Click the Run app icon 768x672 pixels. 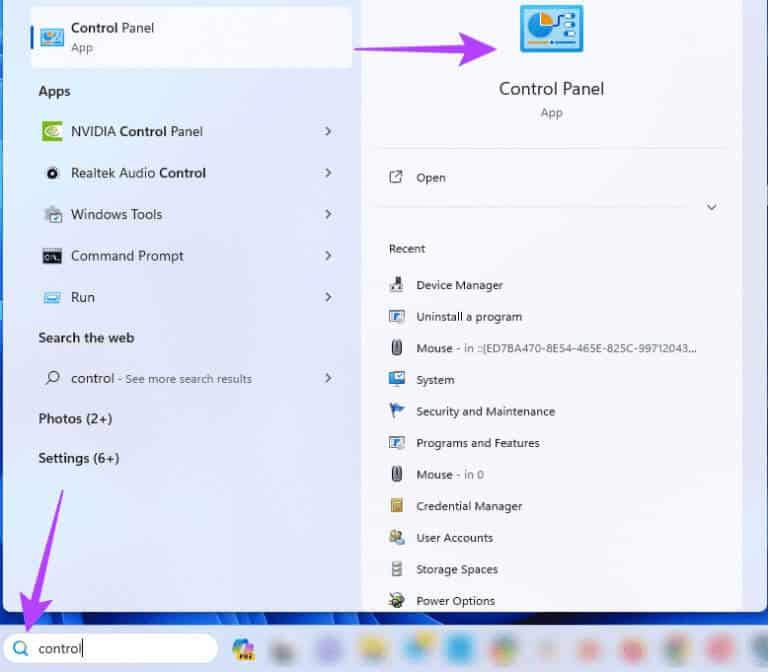pyautogui.click(x=52, y=297)
